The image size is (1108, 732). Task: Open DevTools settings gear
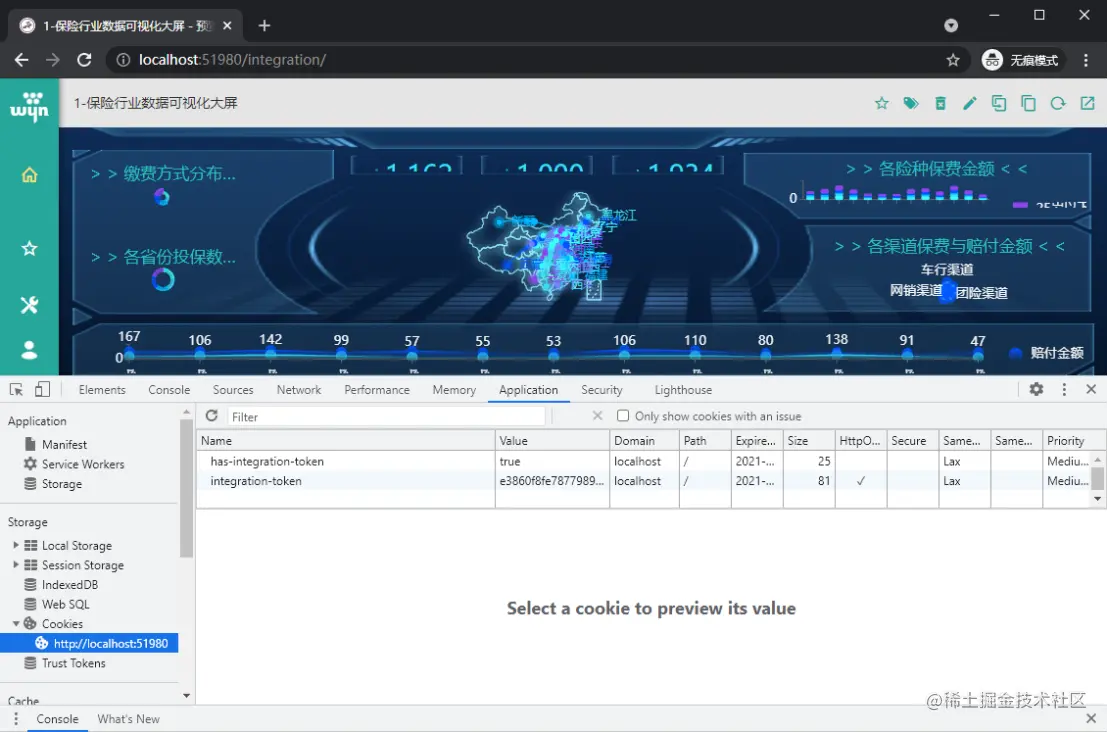(x=1036, y=389)
